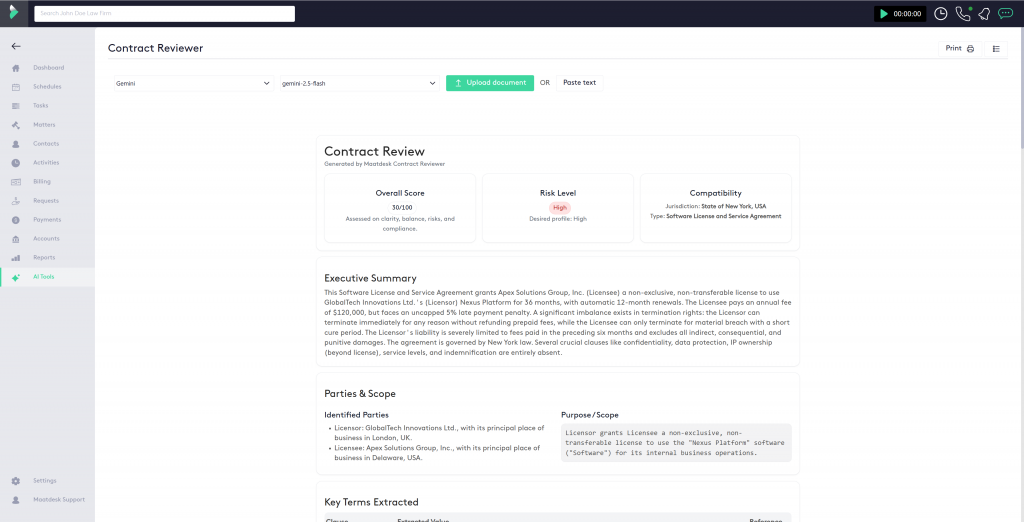Viewport: 1024px width, 522px height.
Task: Open the gemini-2.5-flash model dropdown
Action: (x=359, y=83)
